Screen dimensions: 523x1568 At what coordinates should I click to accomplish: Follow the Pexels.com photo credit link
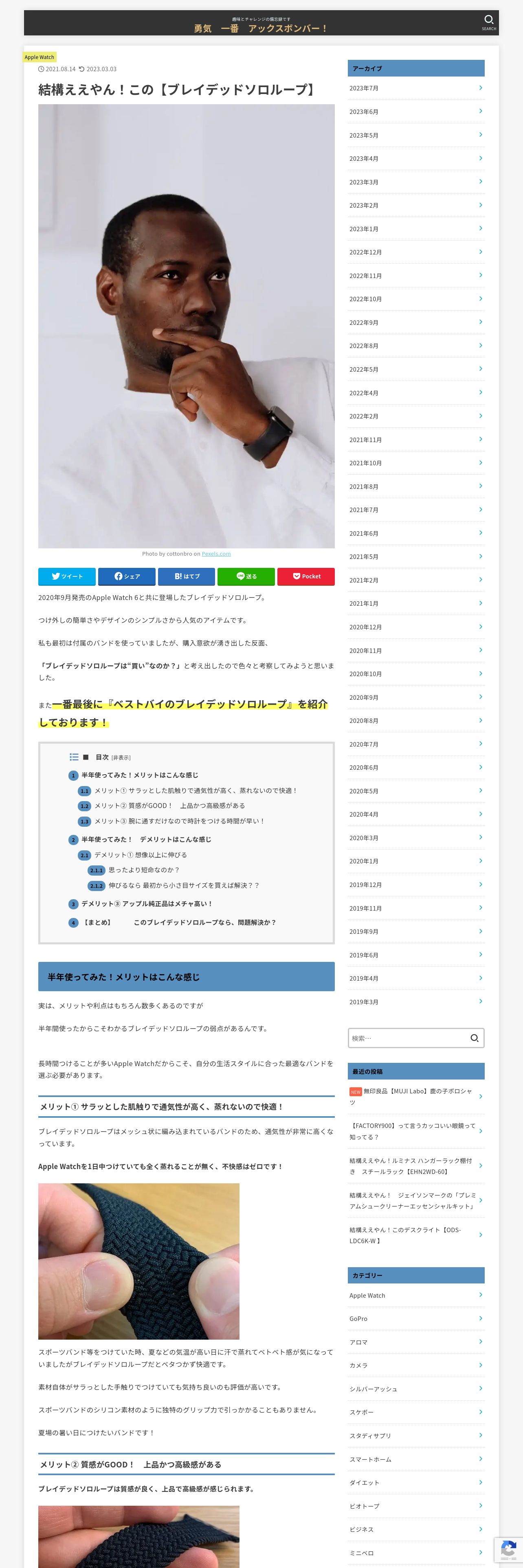(x=216, y=553)
